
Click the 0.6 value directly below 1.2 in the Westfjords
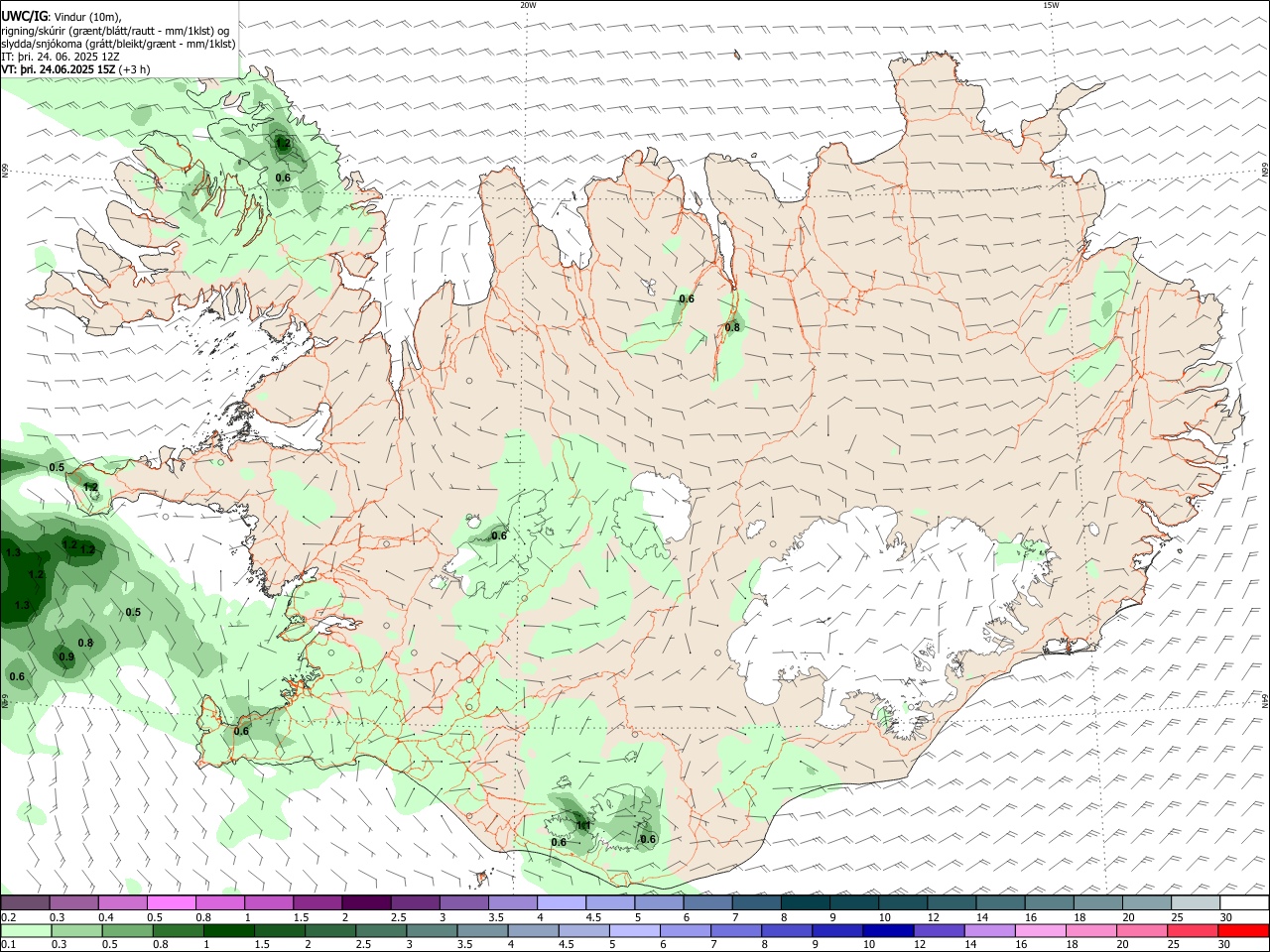click(283, 178)
